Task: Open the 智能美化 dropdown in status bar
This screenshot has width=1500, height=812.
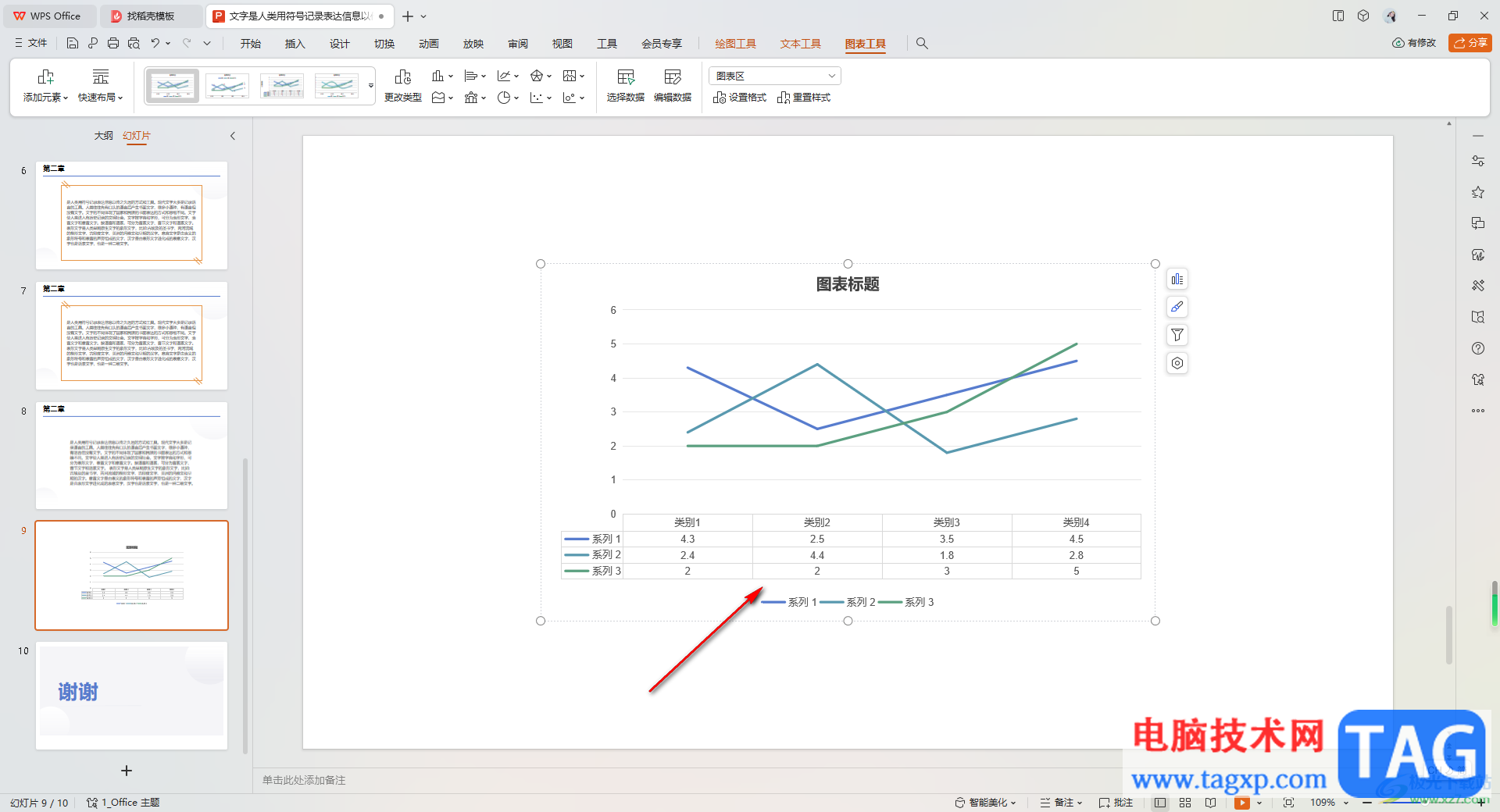Action: pos(985,803)
